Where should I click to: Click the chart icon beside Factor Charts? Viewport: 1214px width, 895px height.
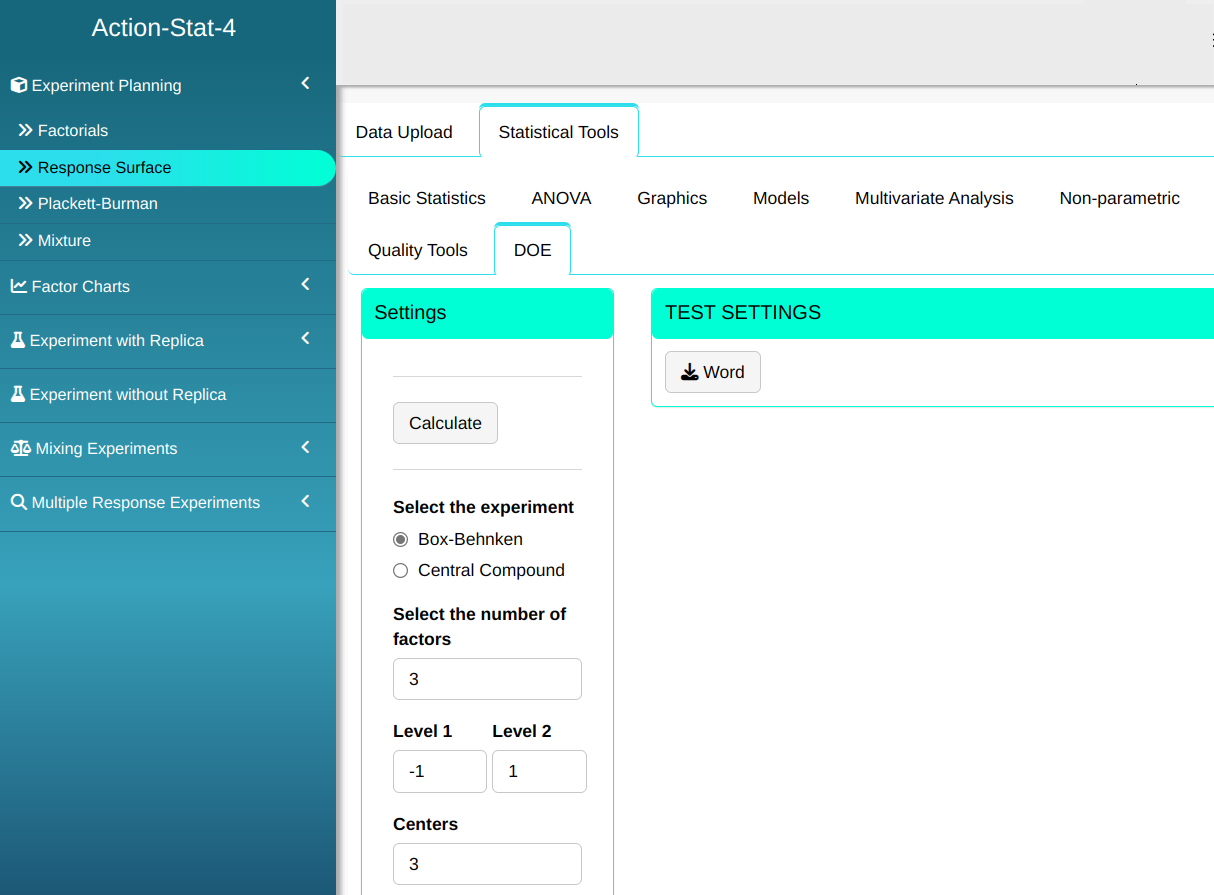[18, 286]
